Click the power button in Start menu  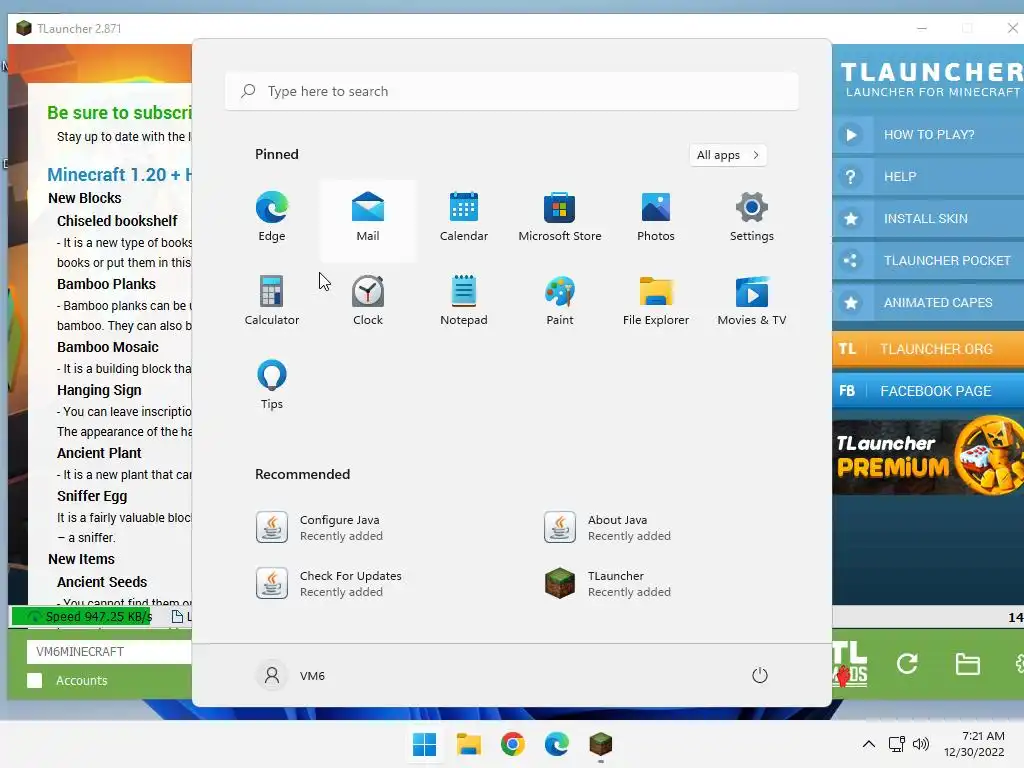point(760,675)
